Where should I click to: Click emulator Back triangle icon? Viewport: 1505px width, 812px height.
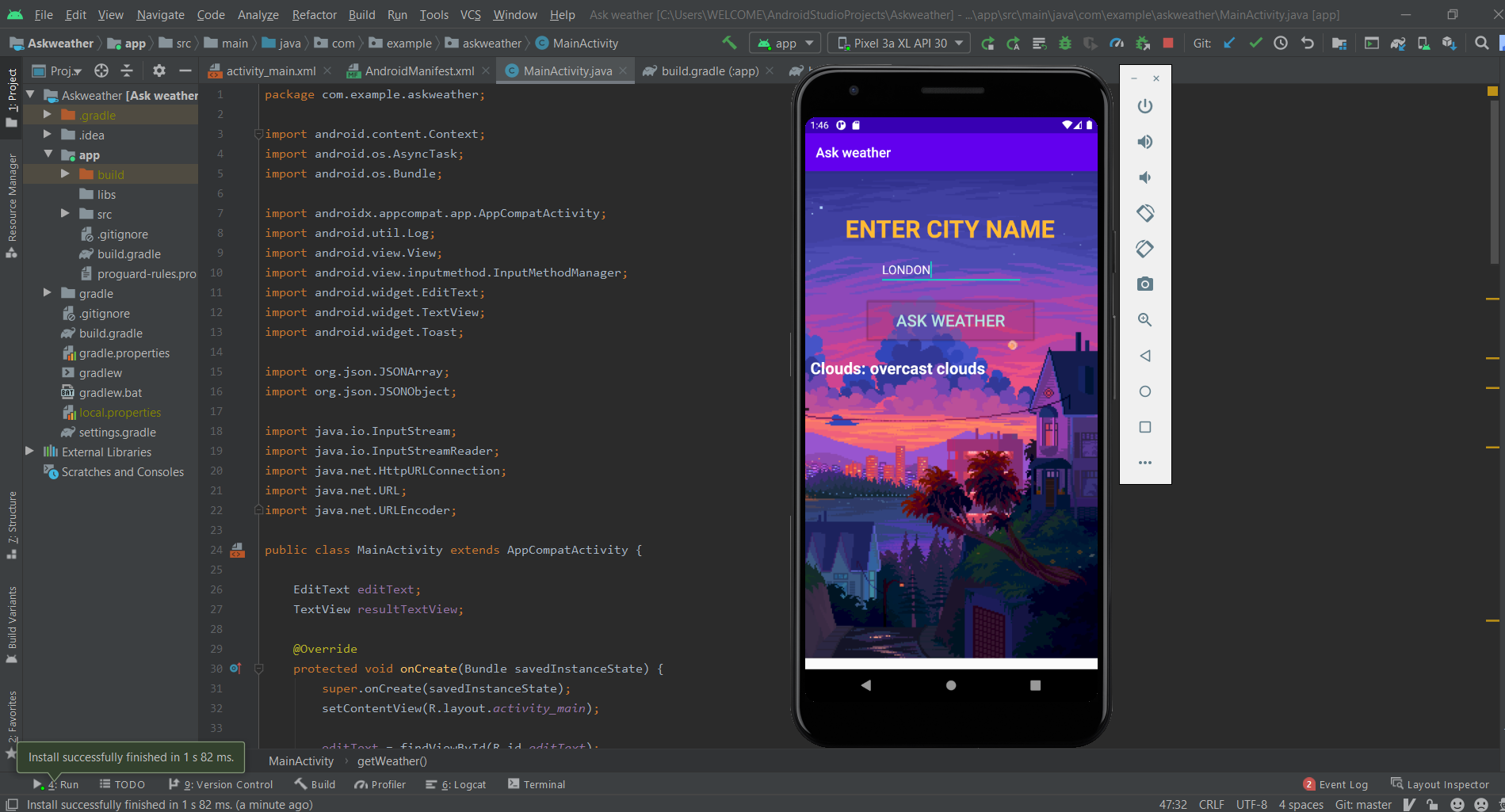(1145, 356)
